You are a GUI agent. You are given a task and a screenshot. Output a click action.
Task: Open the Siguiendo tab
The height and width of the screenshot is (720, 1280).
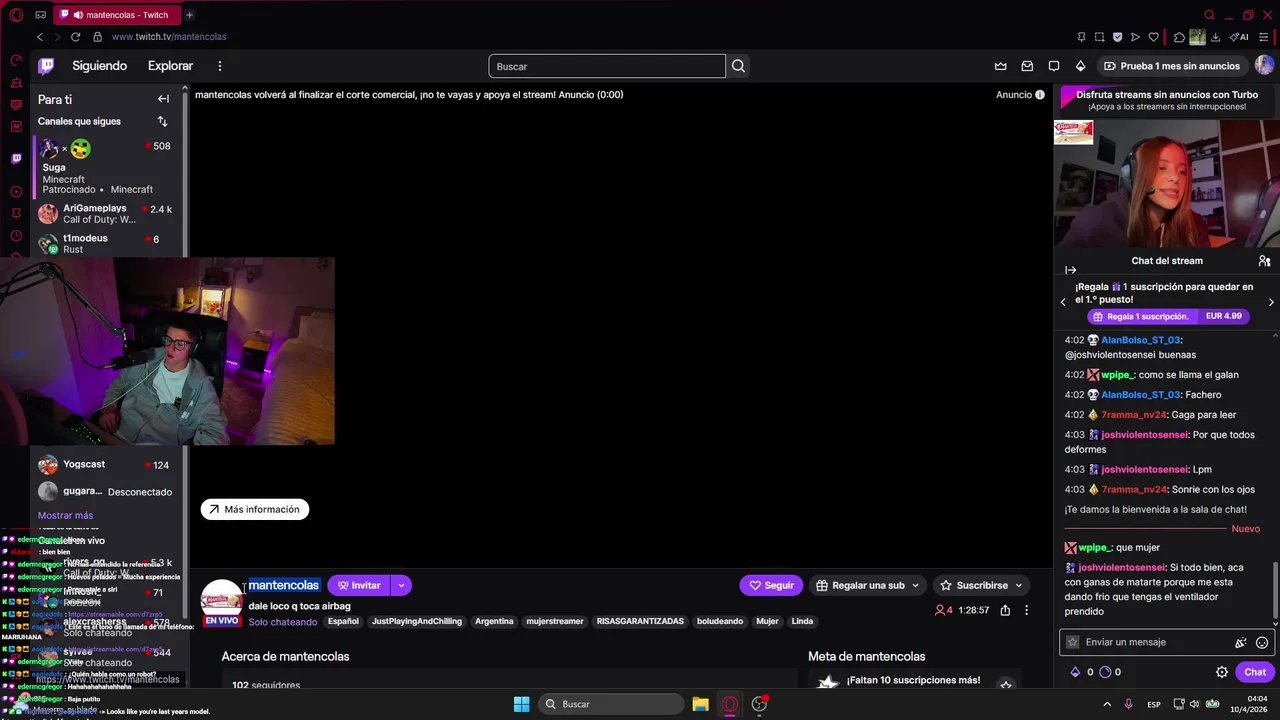[x=99, y=66]
